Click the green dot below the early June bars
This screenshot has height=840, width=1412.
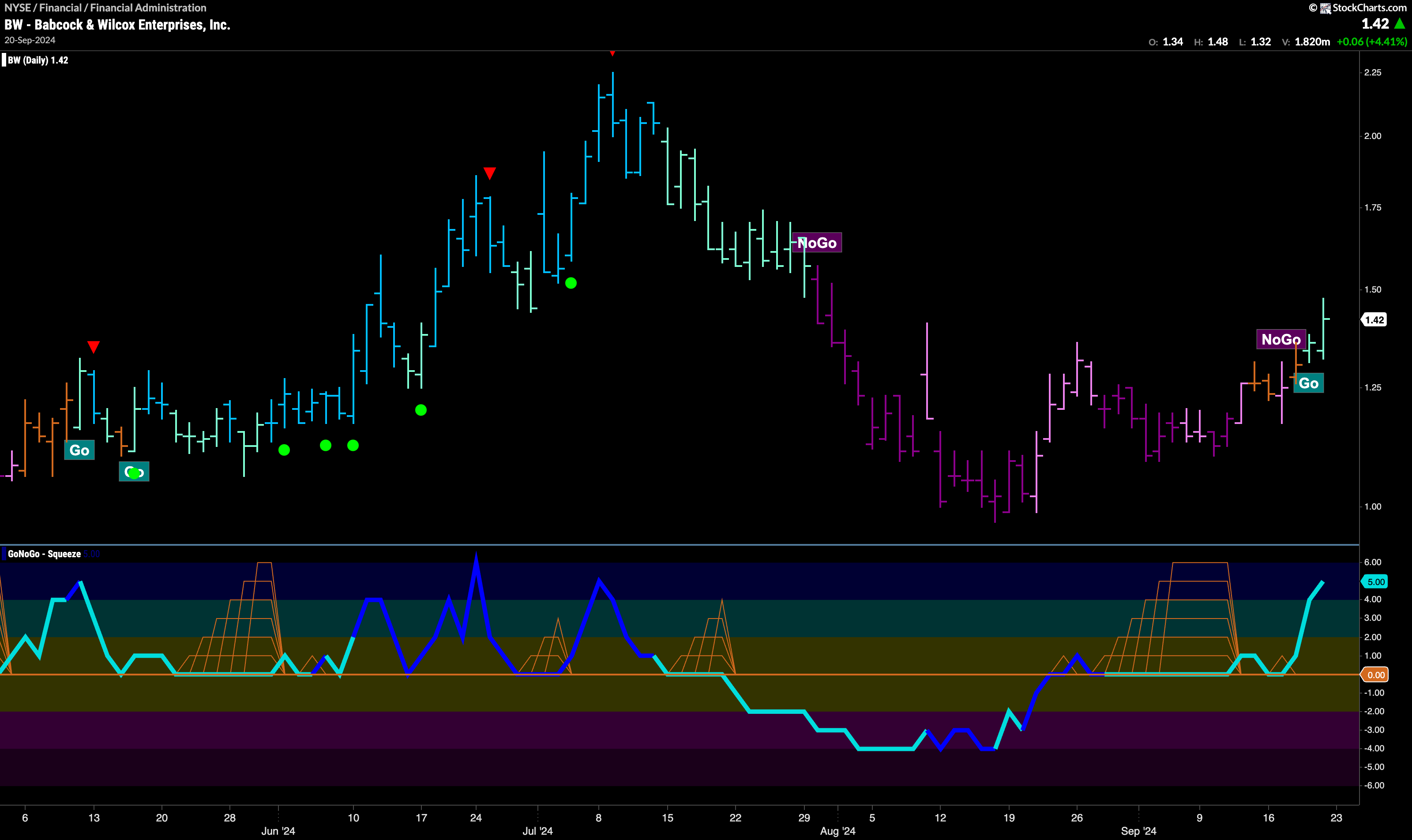(x=284, y=450)
